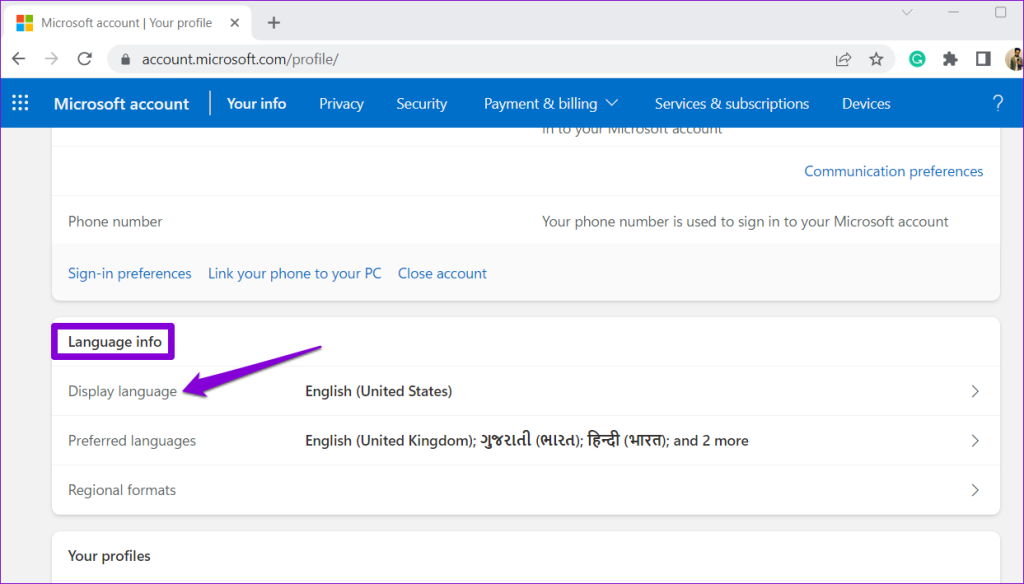Open the Services & subscriptions tab
Image resolution: width=1024 pixels, height=584 pixels.
(x=731, y=103)
